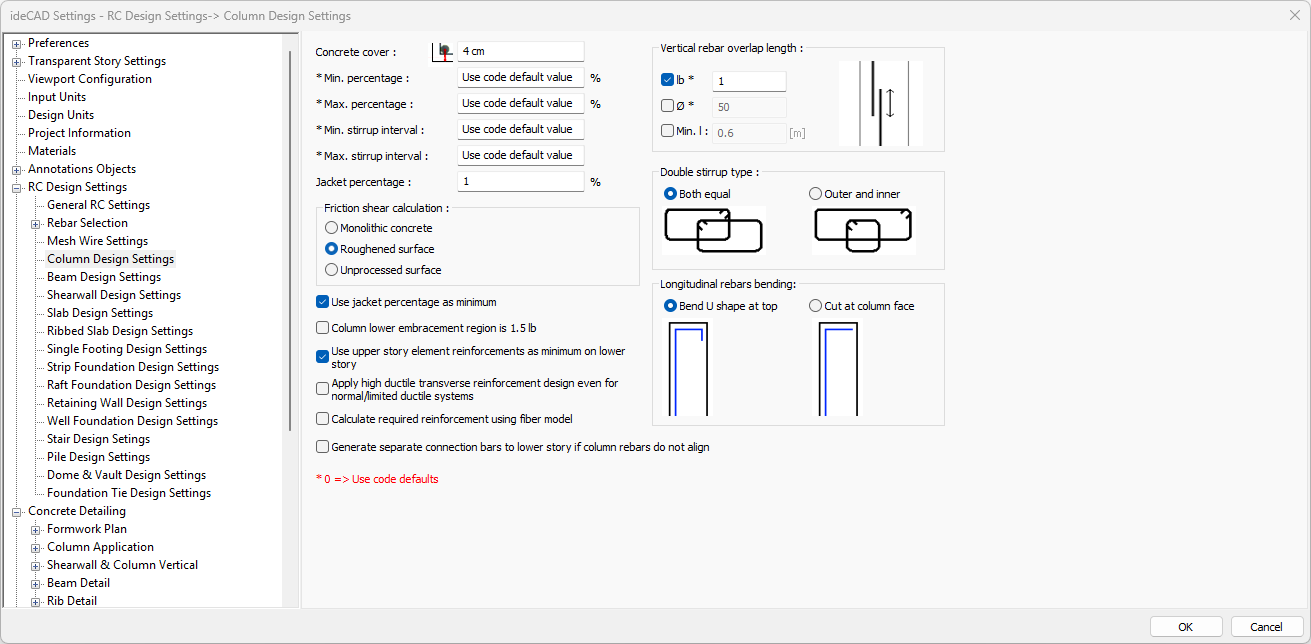Click the vertical rebar overlap illustration

pyautogui.click(x=881, y=103)
